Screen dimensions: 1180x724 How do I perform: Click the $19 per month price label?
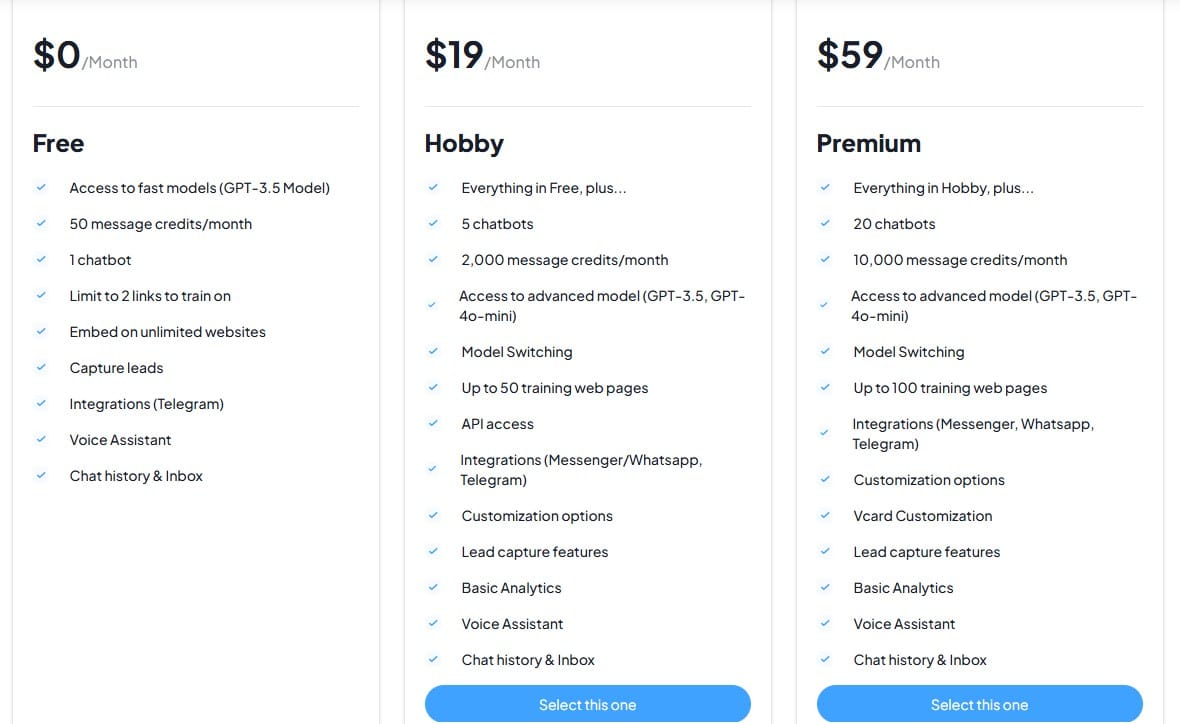click(480, 55)
